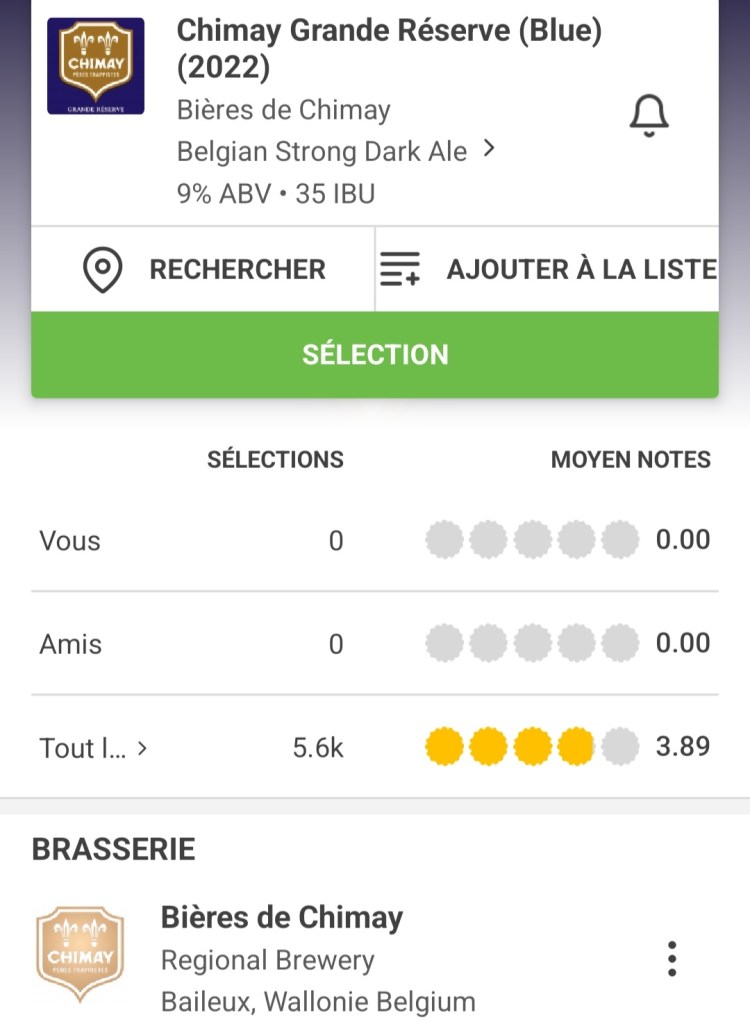Tap the Chimay Grande Réserve beer logo
The height and width of the screenshot is (1024, 750).
(95, 66)
